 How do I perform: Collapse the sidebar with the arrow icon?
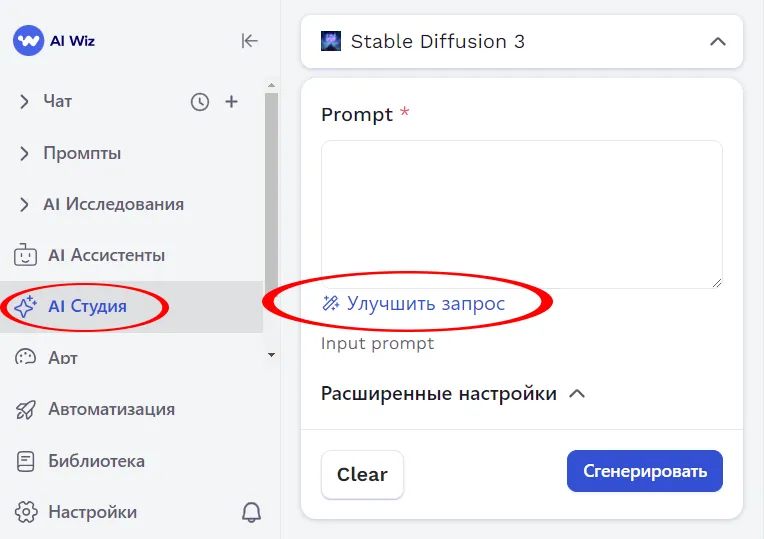click(x=249, y=41)
